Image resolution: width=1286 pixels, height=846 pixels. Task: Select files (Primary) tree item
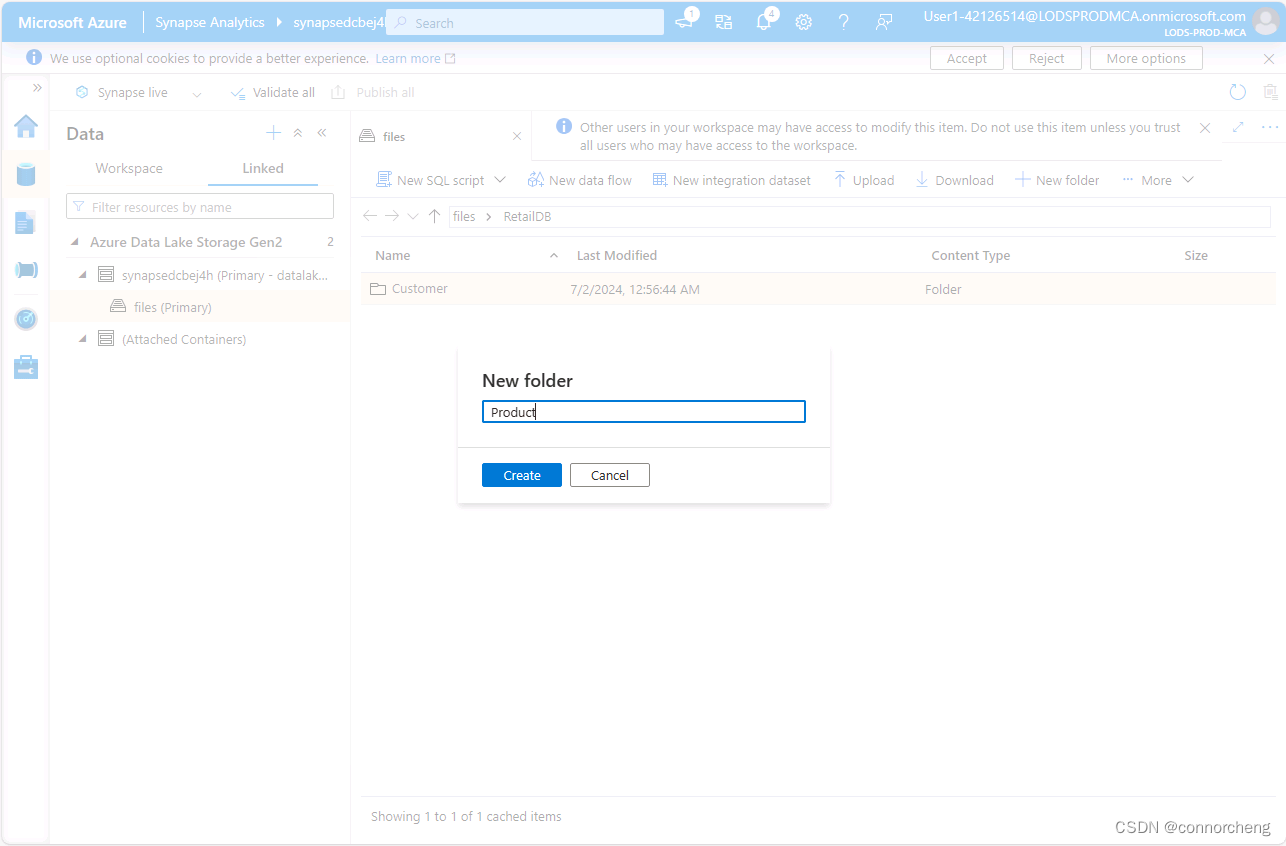(199, 307)
